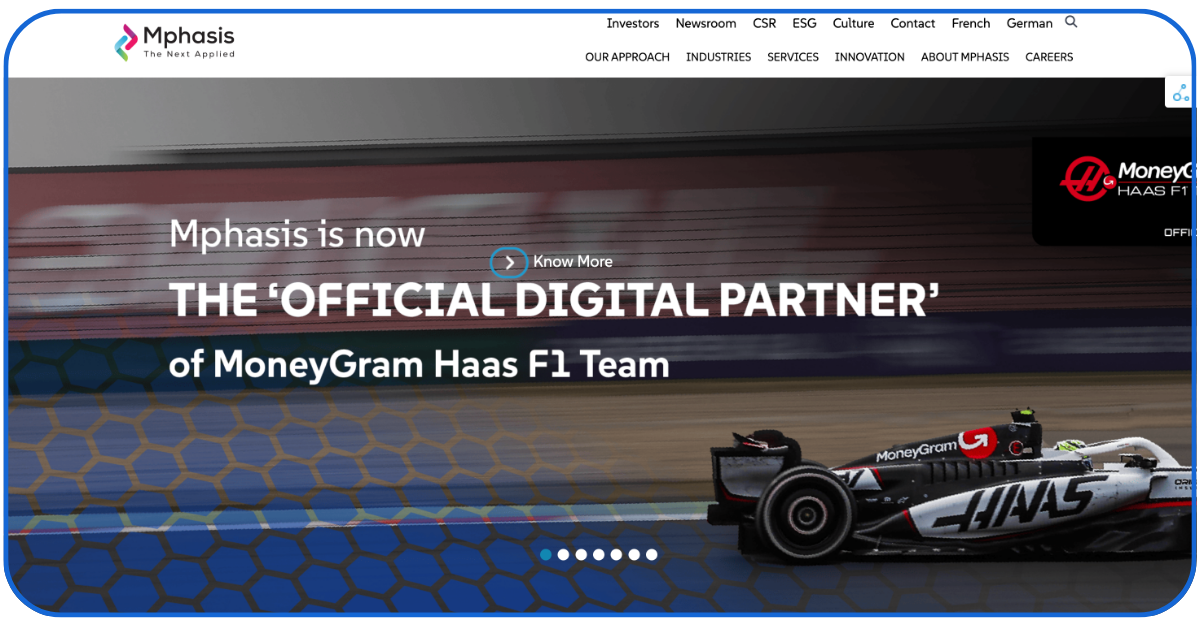Open the site search magnifier icon

(1071, 22)
